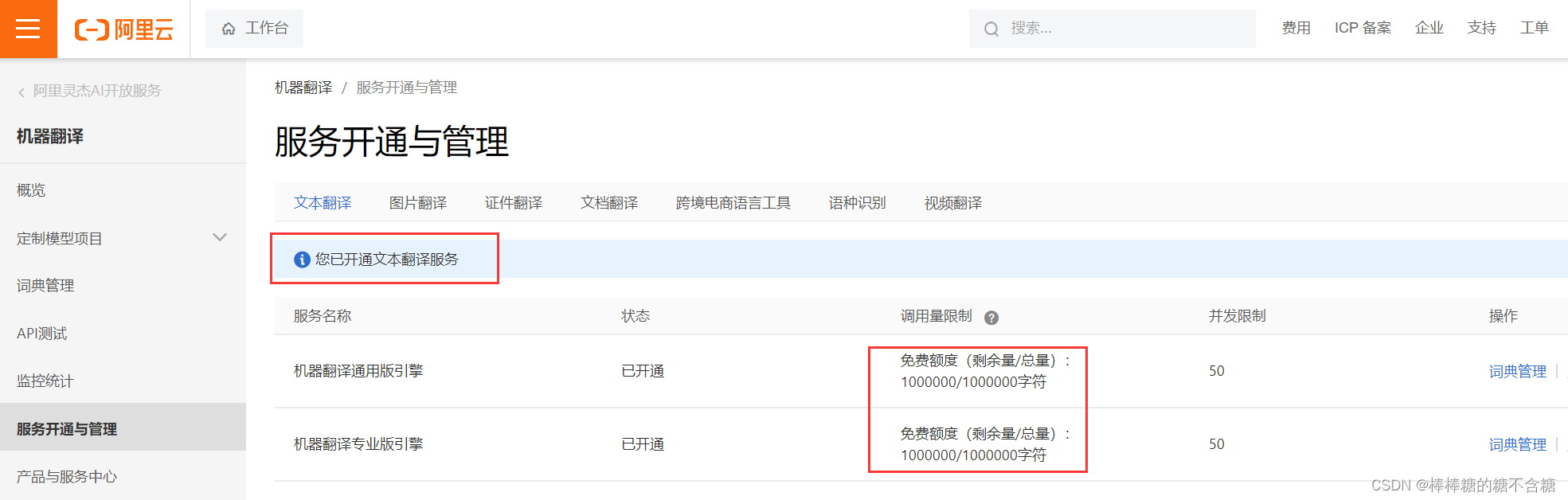
Task: Open 词典管理 for 机器翻译专业版引擎
Action: pyautogui.click(x=1518, y=445)
